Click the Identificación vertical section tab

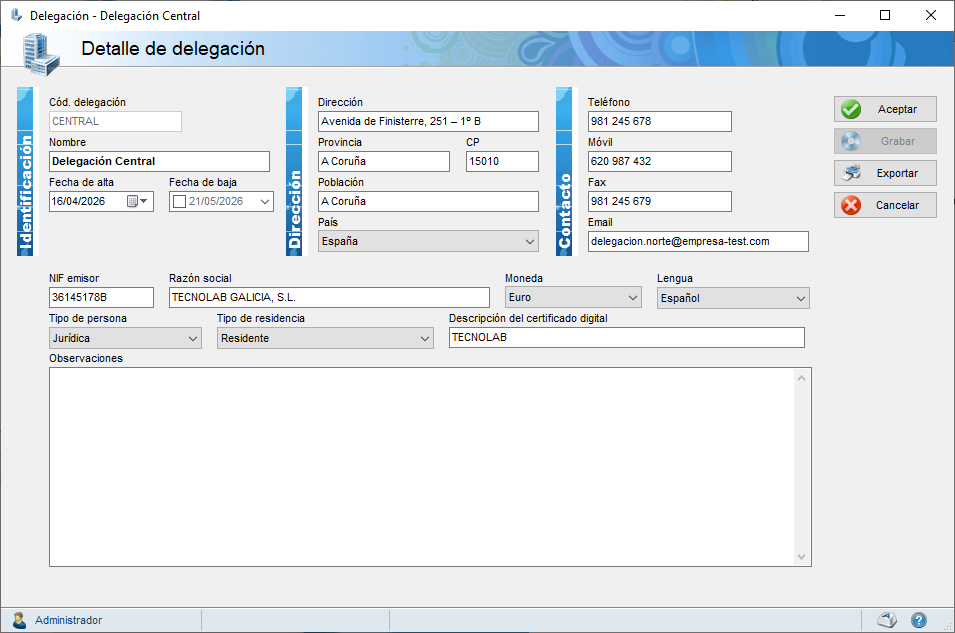(x=25, y=172)
